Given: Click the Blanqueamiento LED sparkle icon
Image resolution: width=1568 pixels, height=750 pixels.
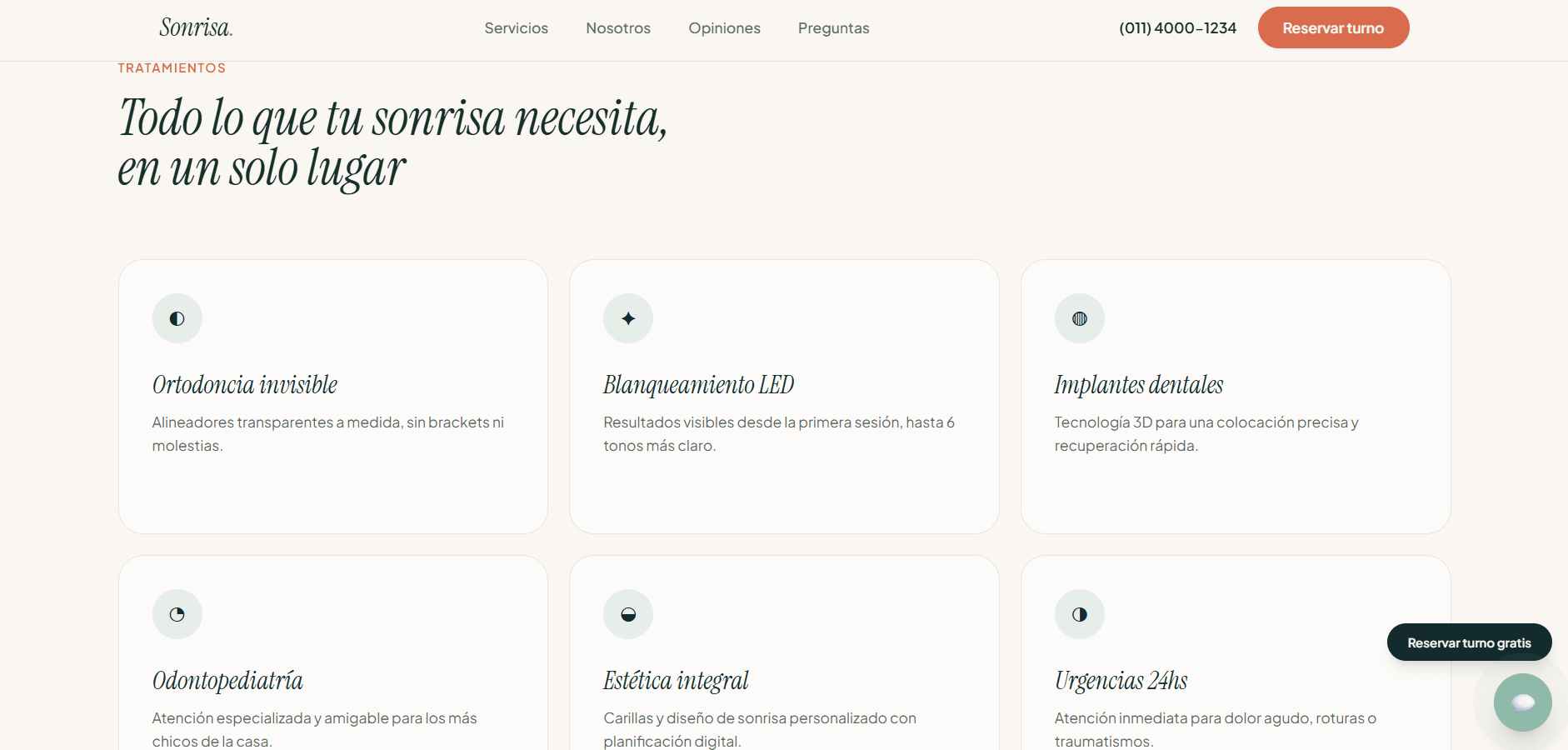Looking at the screenshot, I should point(628,318).
